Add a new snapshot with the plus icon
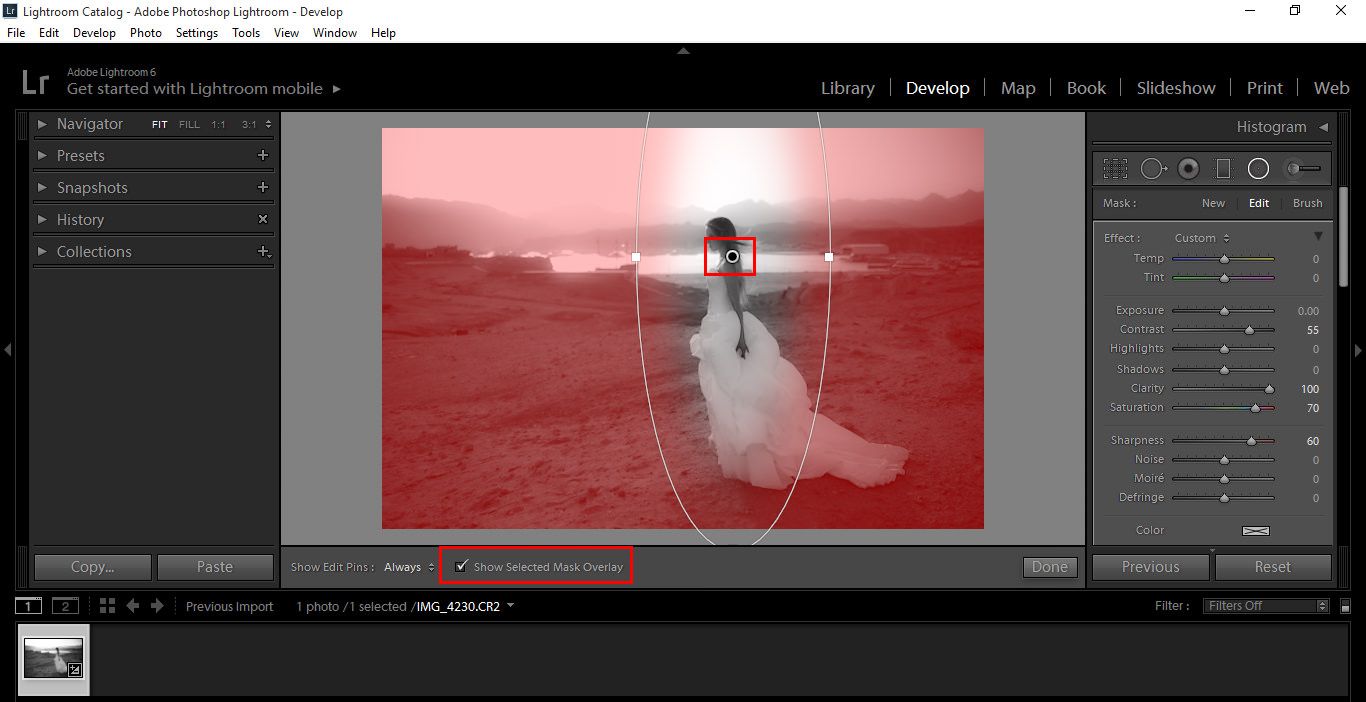The height and width of the screenshot is (702, 1366). point(263,187)
